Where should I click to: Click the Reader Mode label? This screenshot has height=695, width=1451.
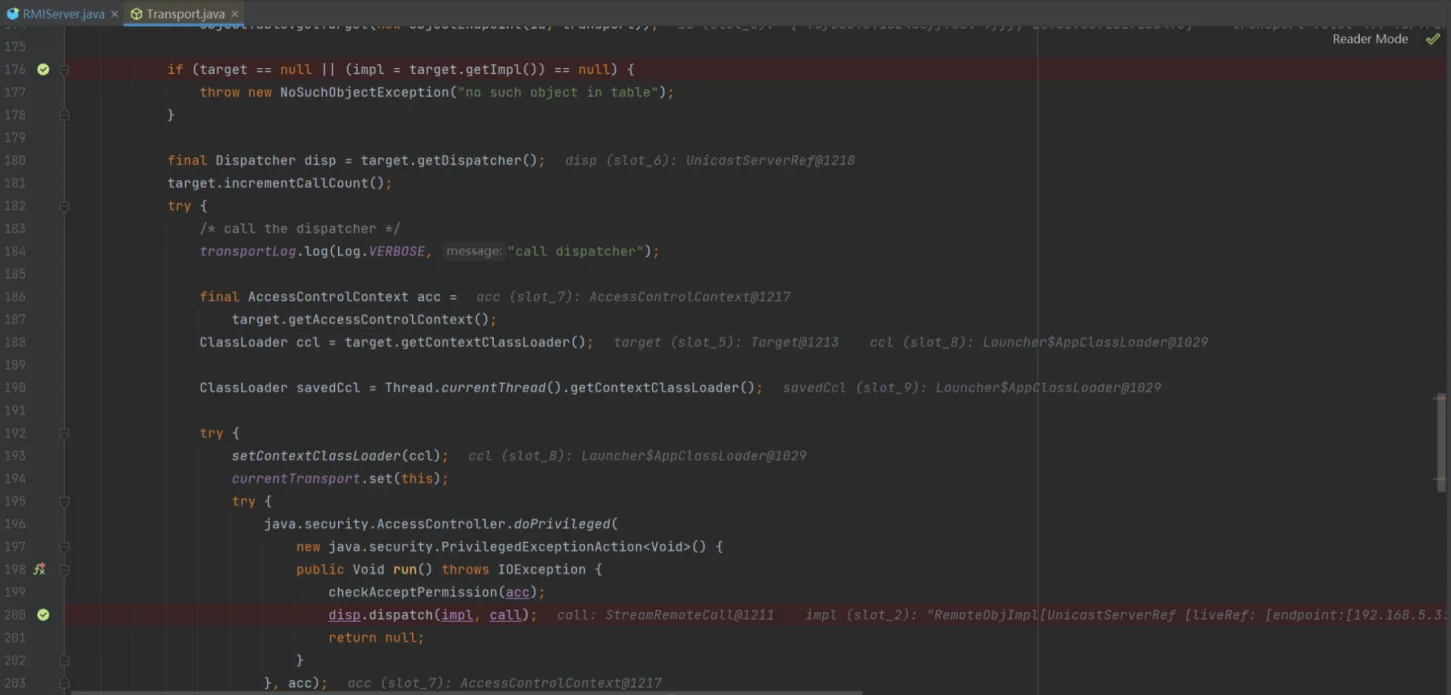tap(1370, 39)
